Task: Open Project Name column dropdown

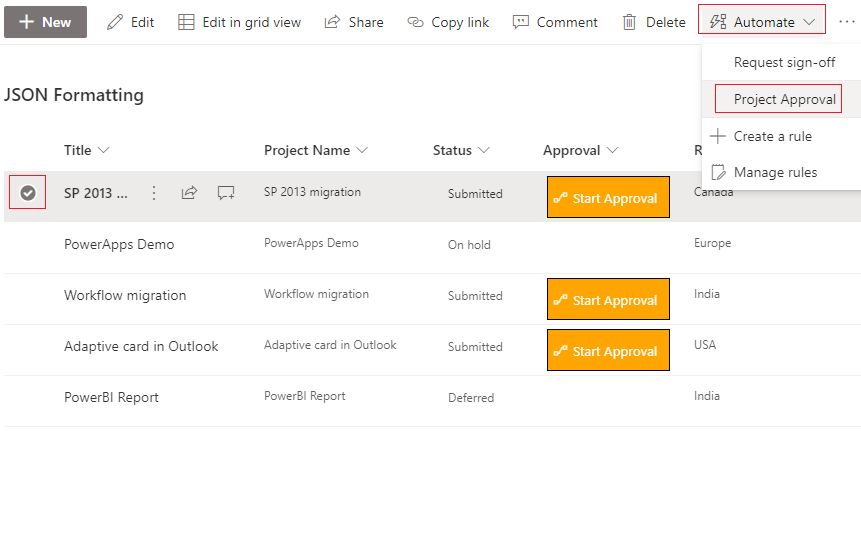Action: 316,150
